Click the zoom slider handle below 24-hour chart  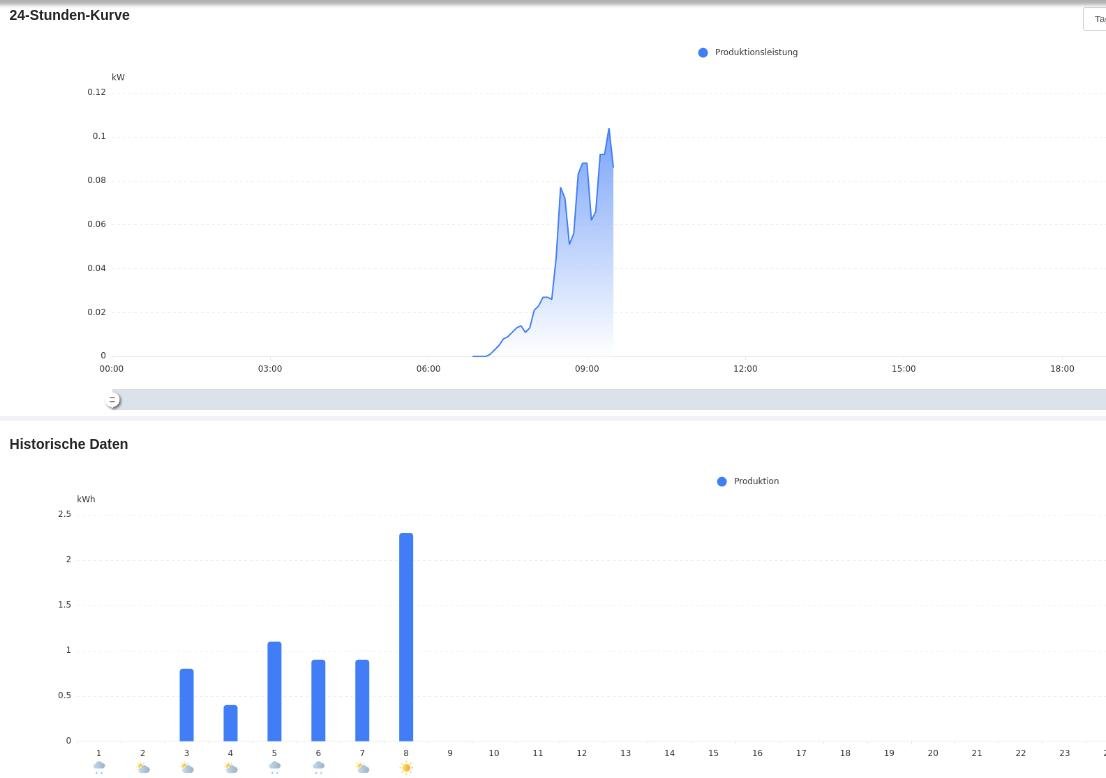coord(113,400)
